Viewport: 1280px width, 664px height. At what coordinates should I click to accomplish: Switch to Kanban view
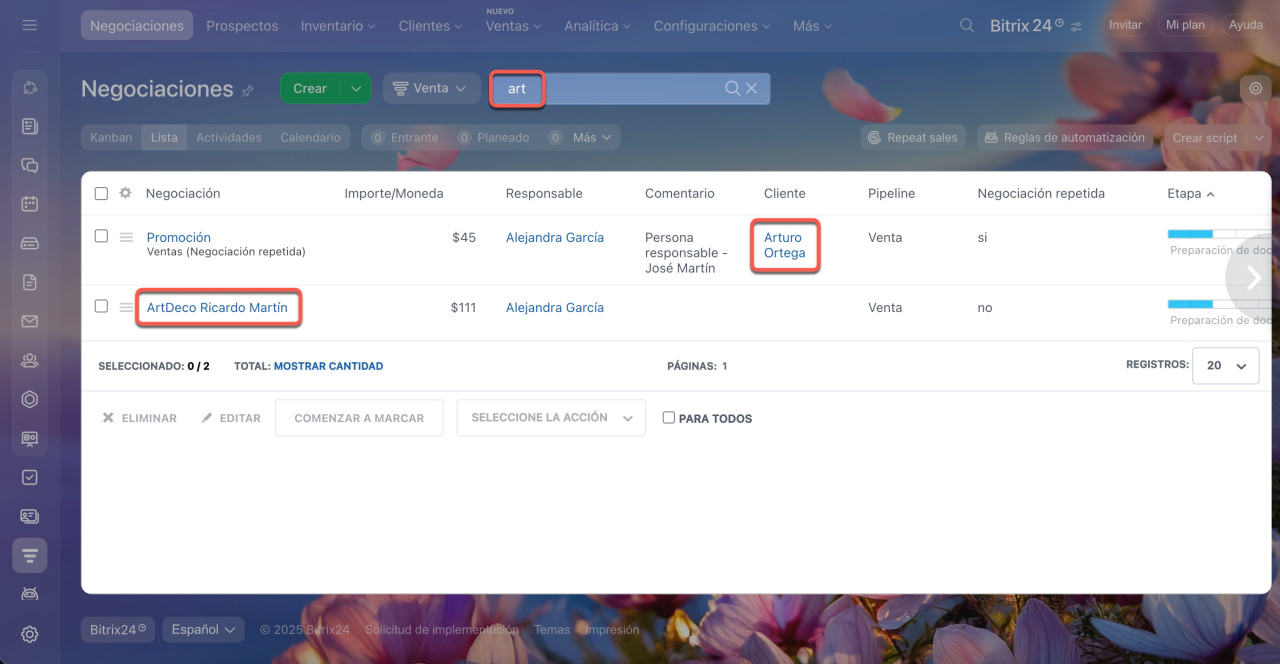(111, 138)
